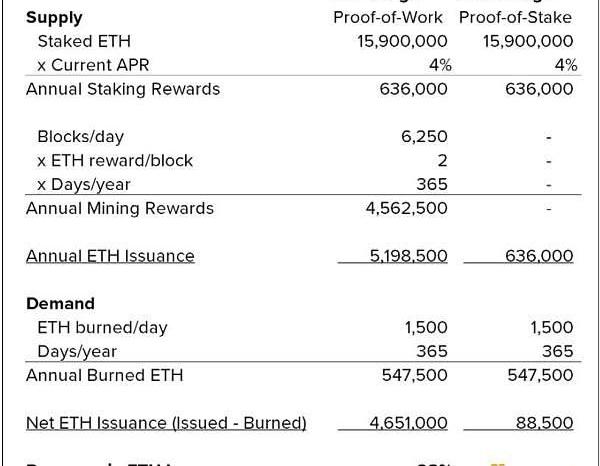This screenshot has width=600, height=466.
Task: Select the 6,250 Blocks/day value
Action: [x=424, y=137]
